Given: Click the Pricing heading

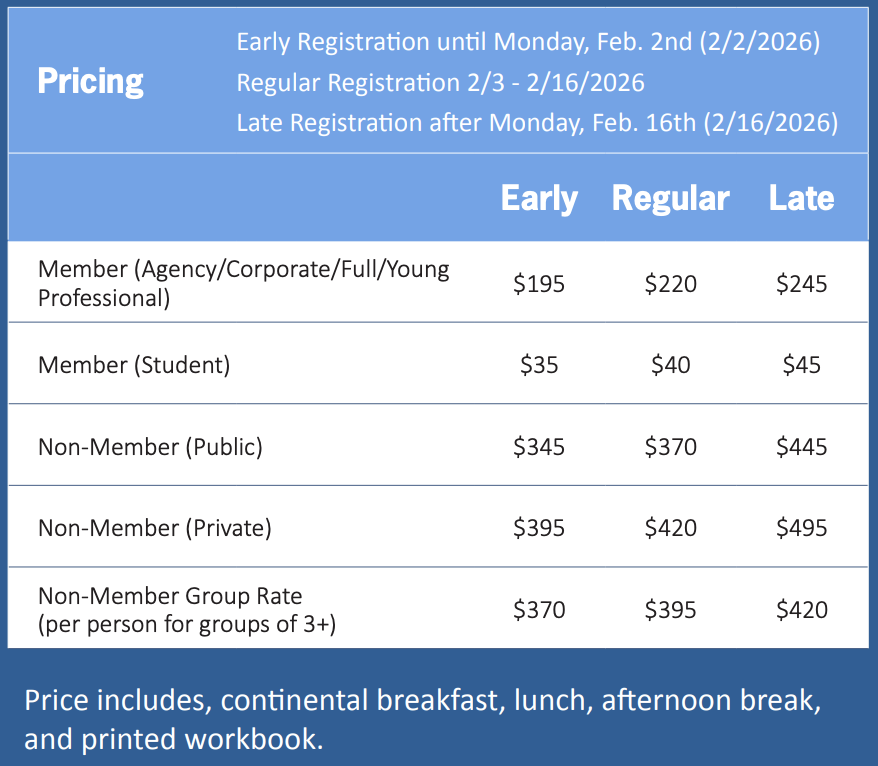Looking at the screenshot, I should click(90, 81).
